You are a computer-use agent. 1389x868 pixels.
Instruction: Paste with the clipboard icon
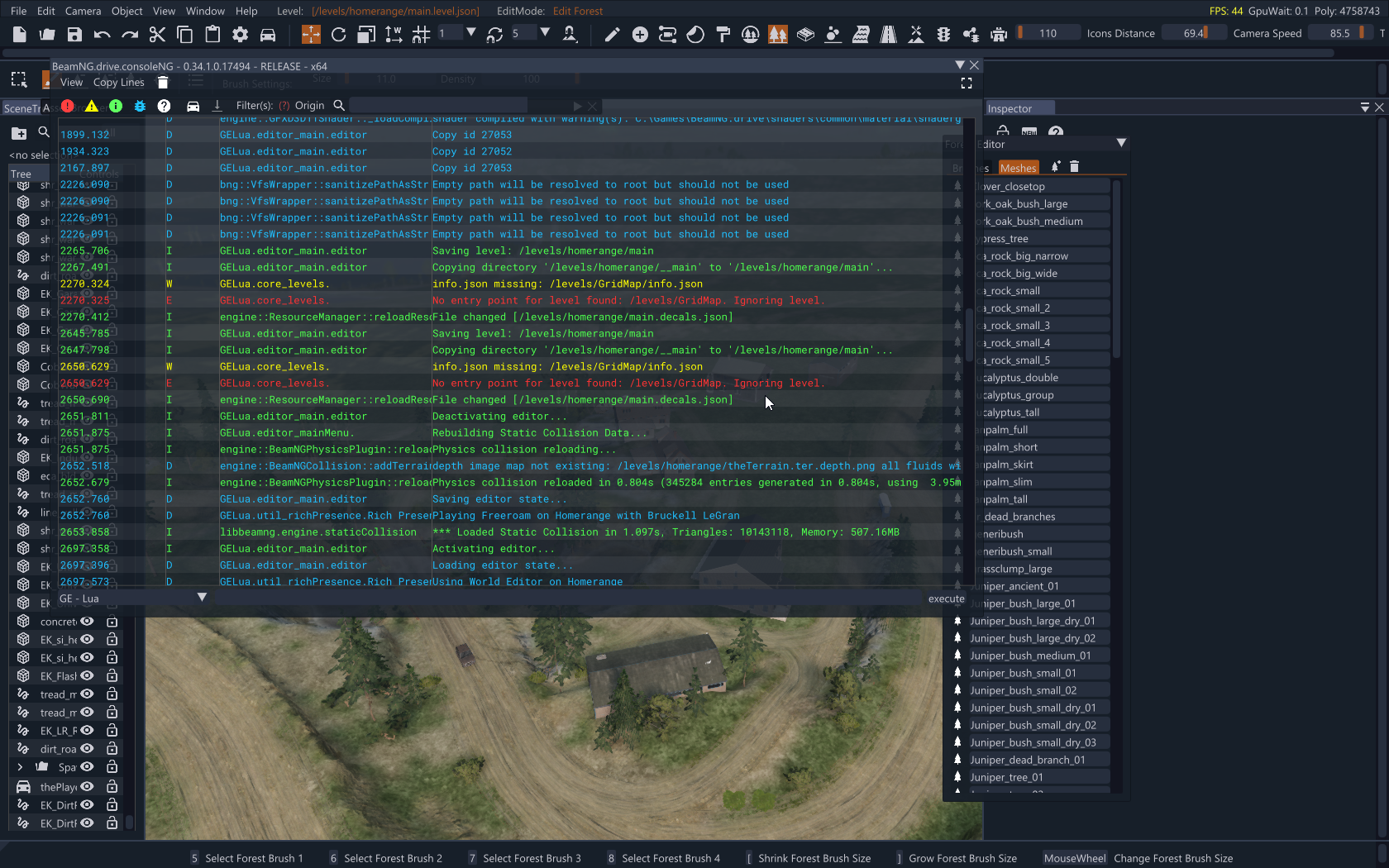pos(212,34)
